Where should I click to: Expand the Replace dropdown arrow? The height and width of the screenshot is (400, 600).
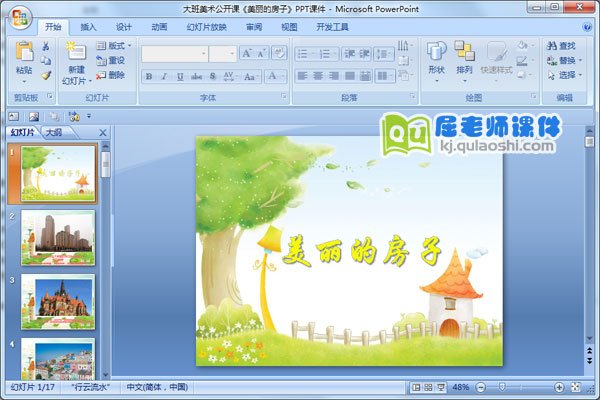coord(580,60)
